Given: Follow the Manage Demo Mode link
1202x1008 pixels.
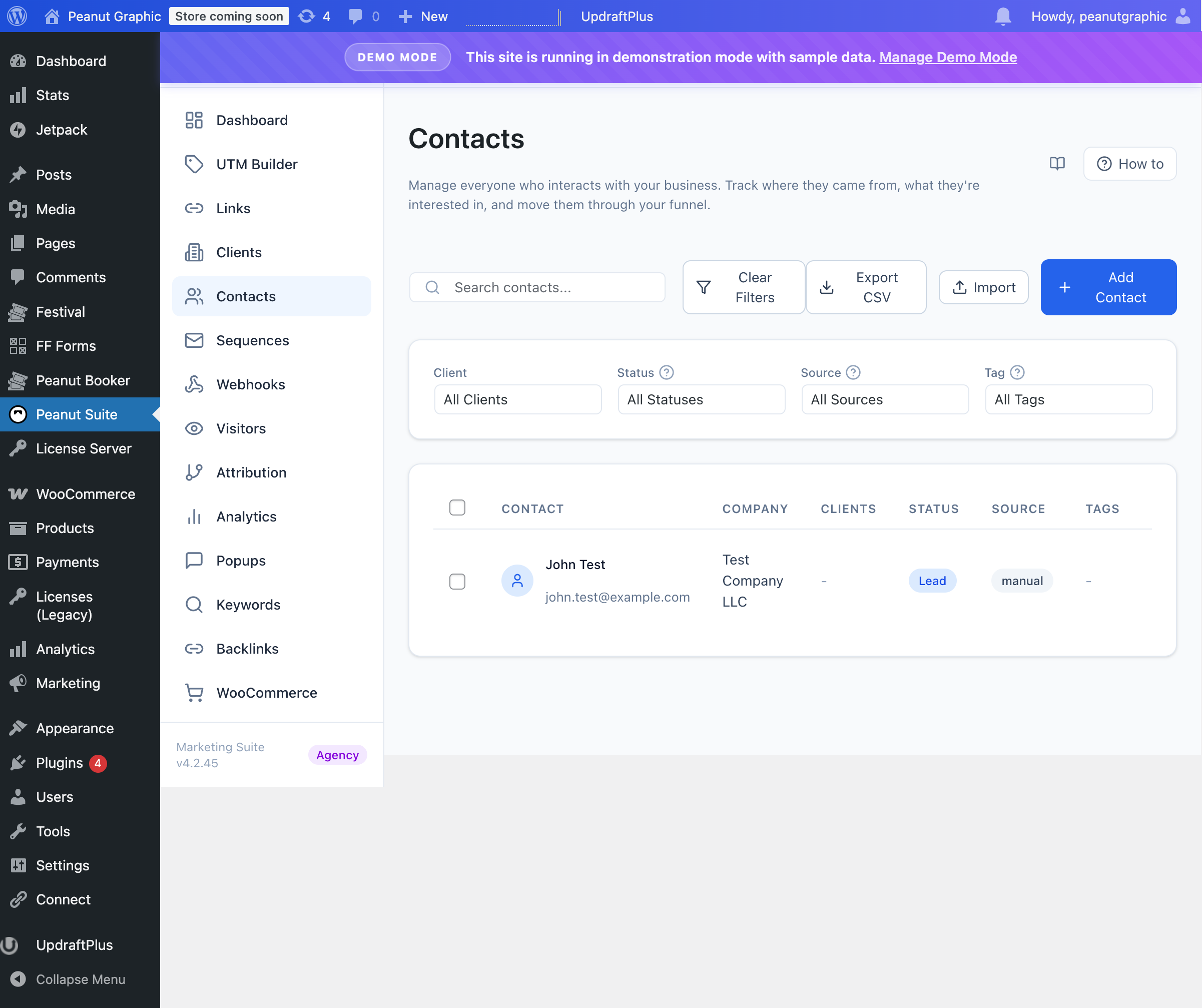Looking at the screenshot, I should tap(948, 57).
